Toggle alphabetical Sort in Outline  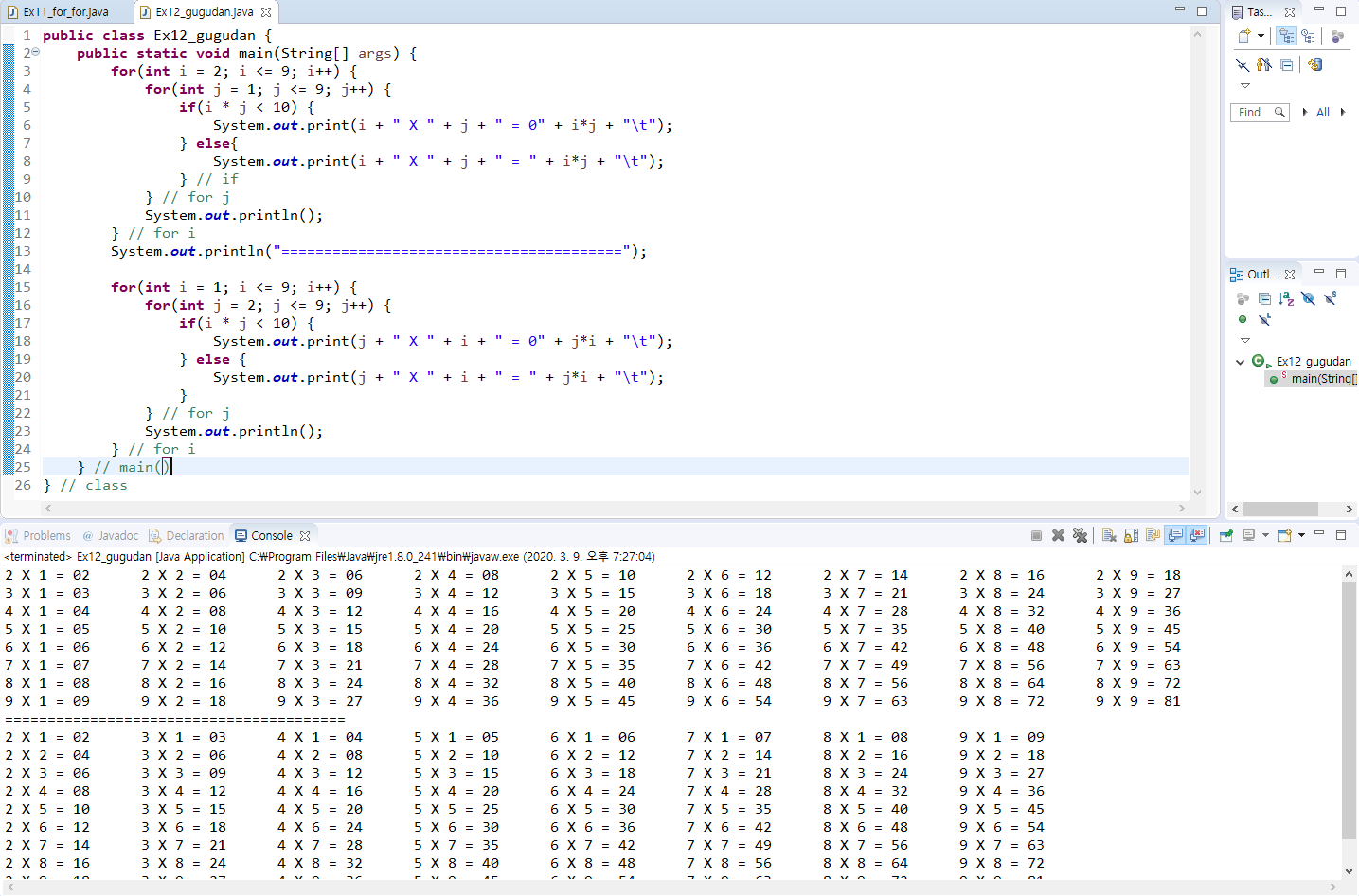(1286, 298)
